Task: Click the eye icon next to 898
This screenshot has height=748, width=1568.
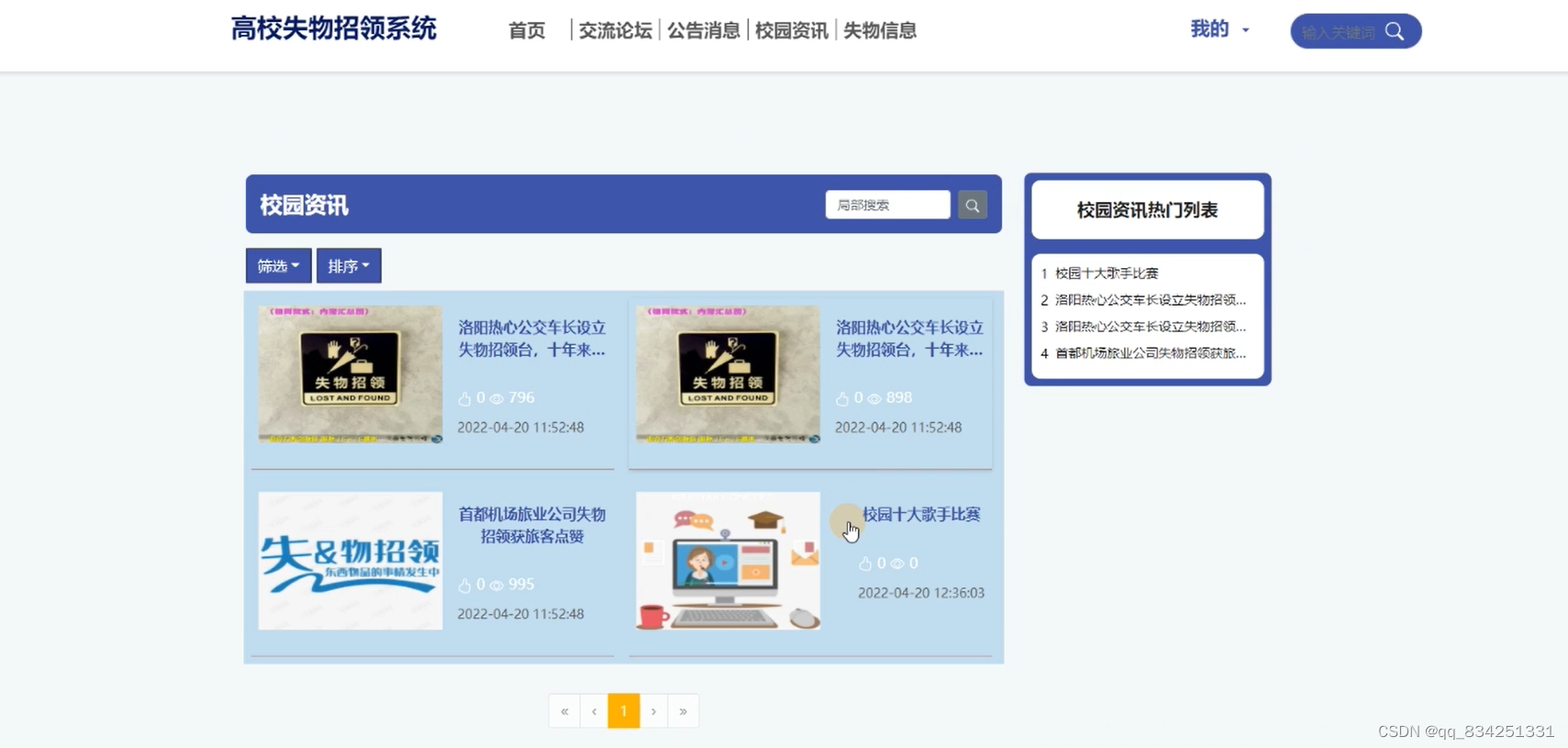Action: [x=874, y=398]
